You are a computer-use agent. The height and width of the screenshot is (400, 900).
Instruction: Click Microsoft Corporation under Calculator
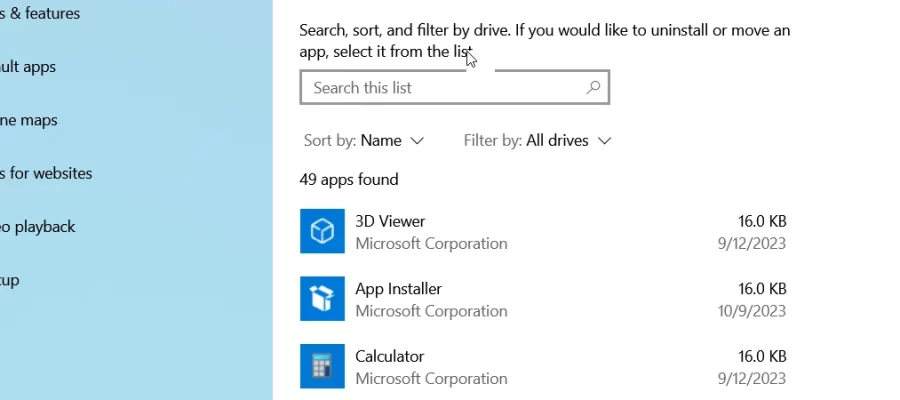(431, 379)
